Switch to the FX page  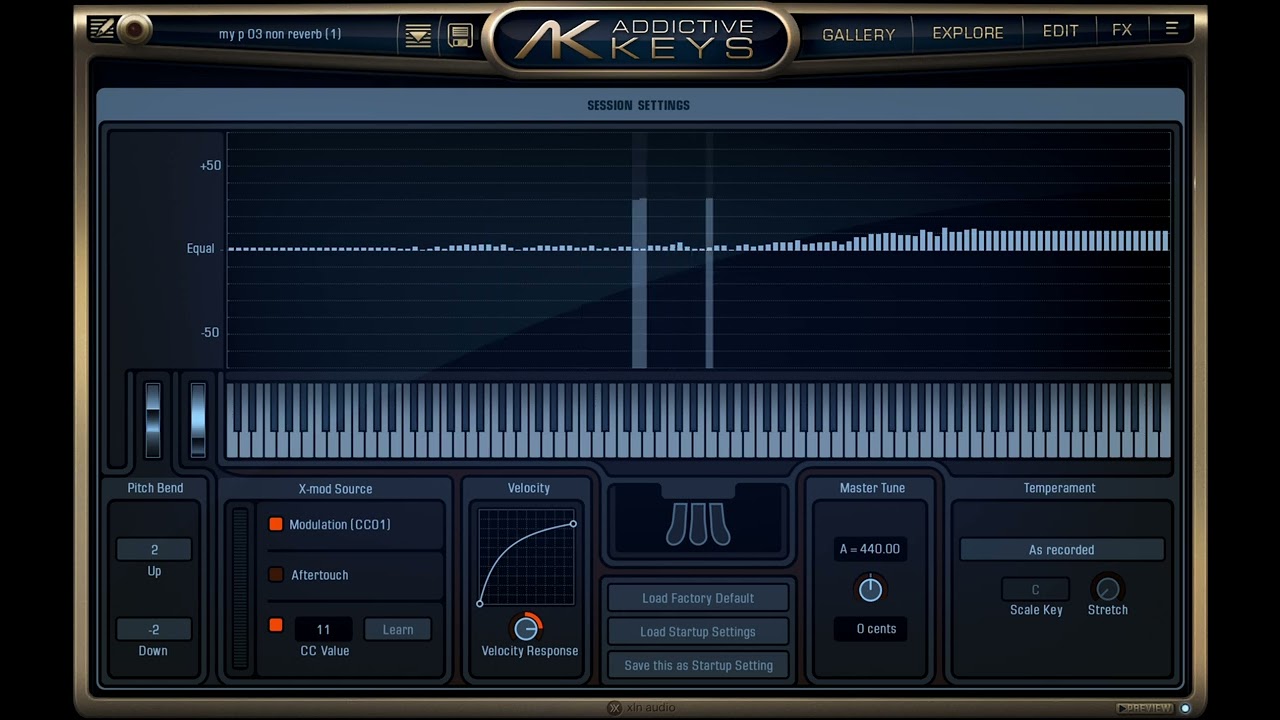point(1122,30)
